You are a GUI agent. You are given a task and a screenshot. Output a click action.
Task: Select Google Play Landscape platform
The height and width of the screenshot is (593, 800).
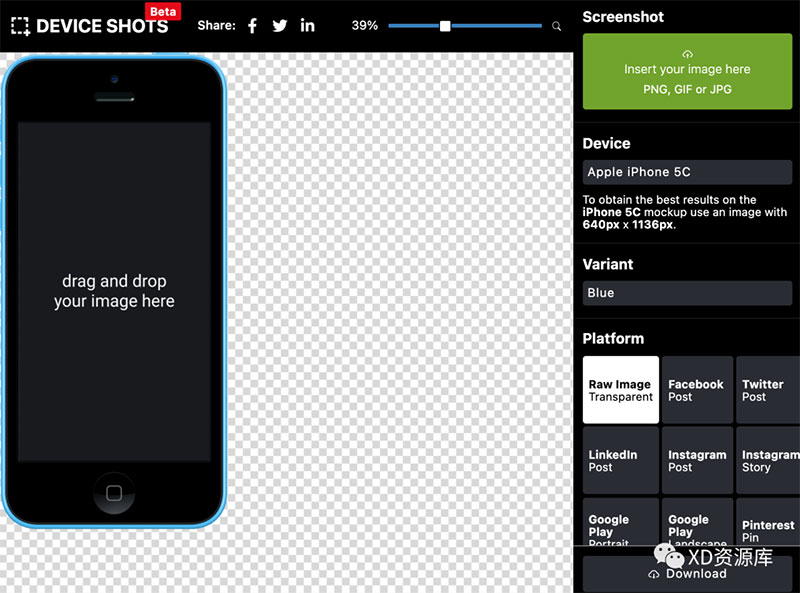point(697,522)
